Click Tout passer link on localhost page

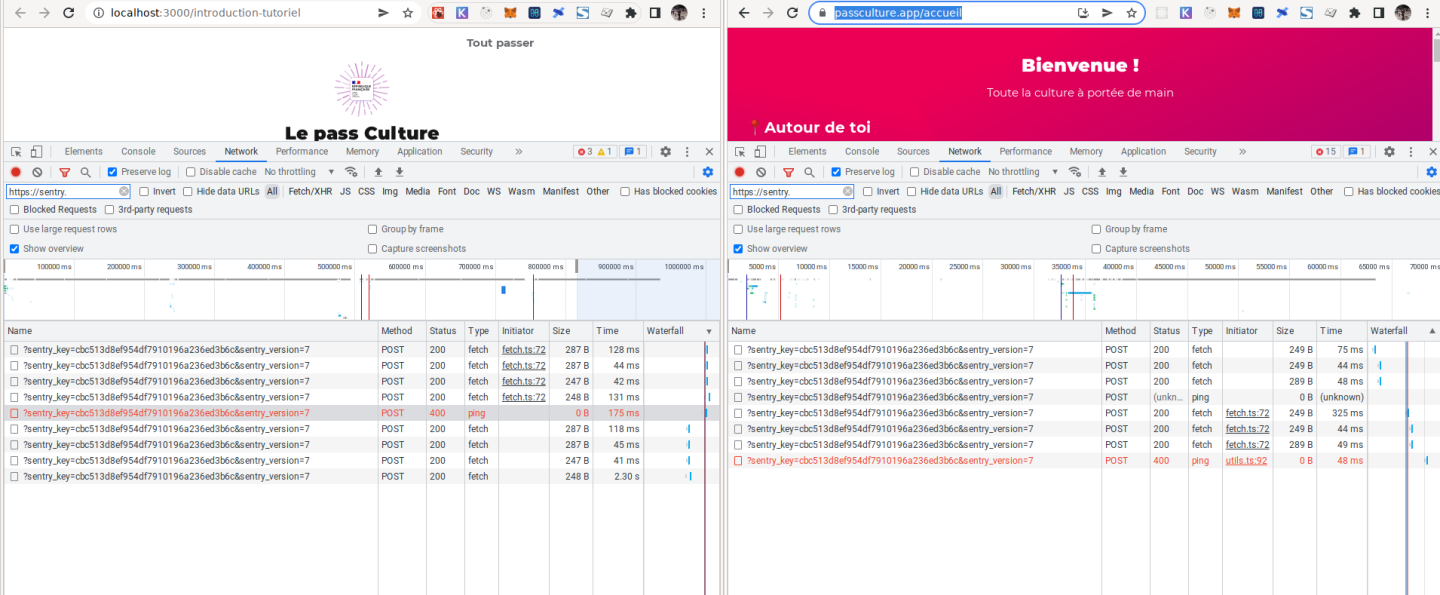(500, 43)
